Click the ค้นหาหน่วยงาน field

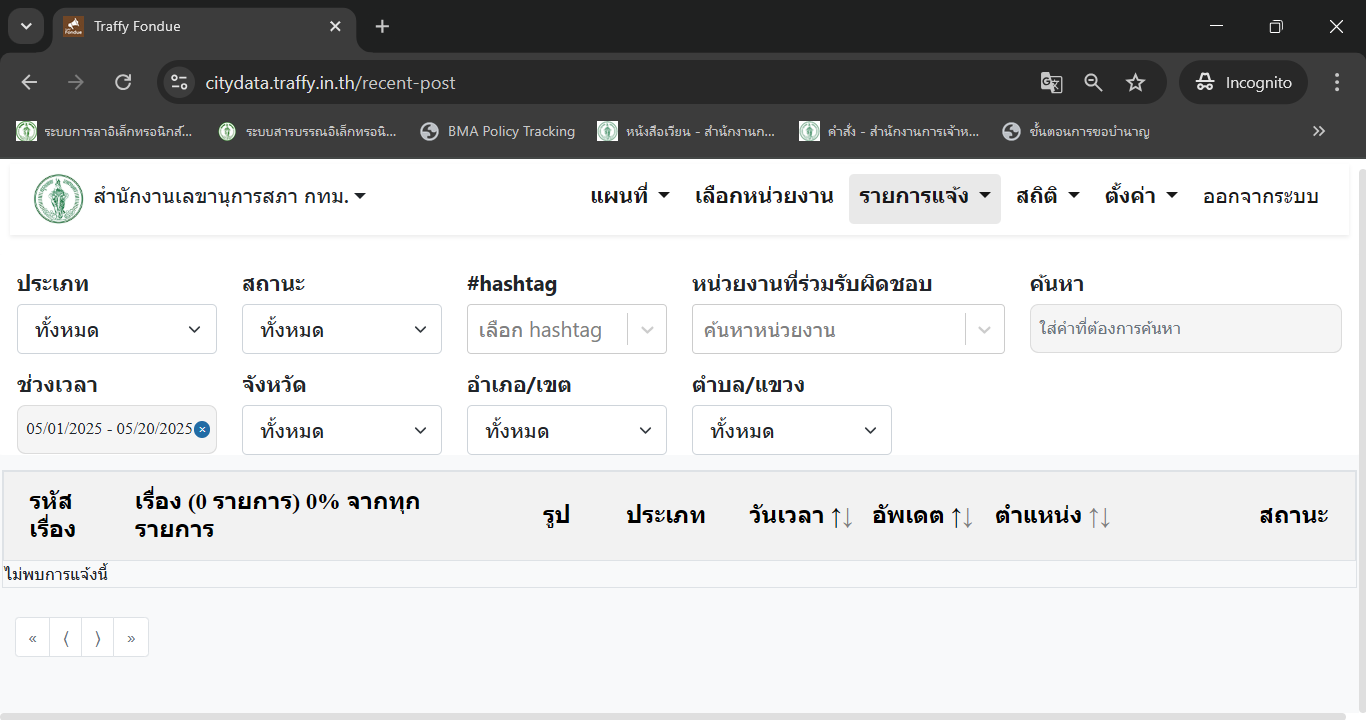tap(828, 329)
